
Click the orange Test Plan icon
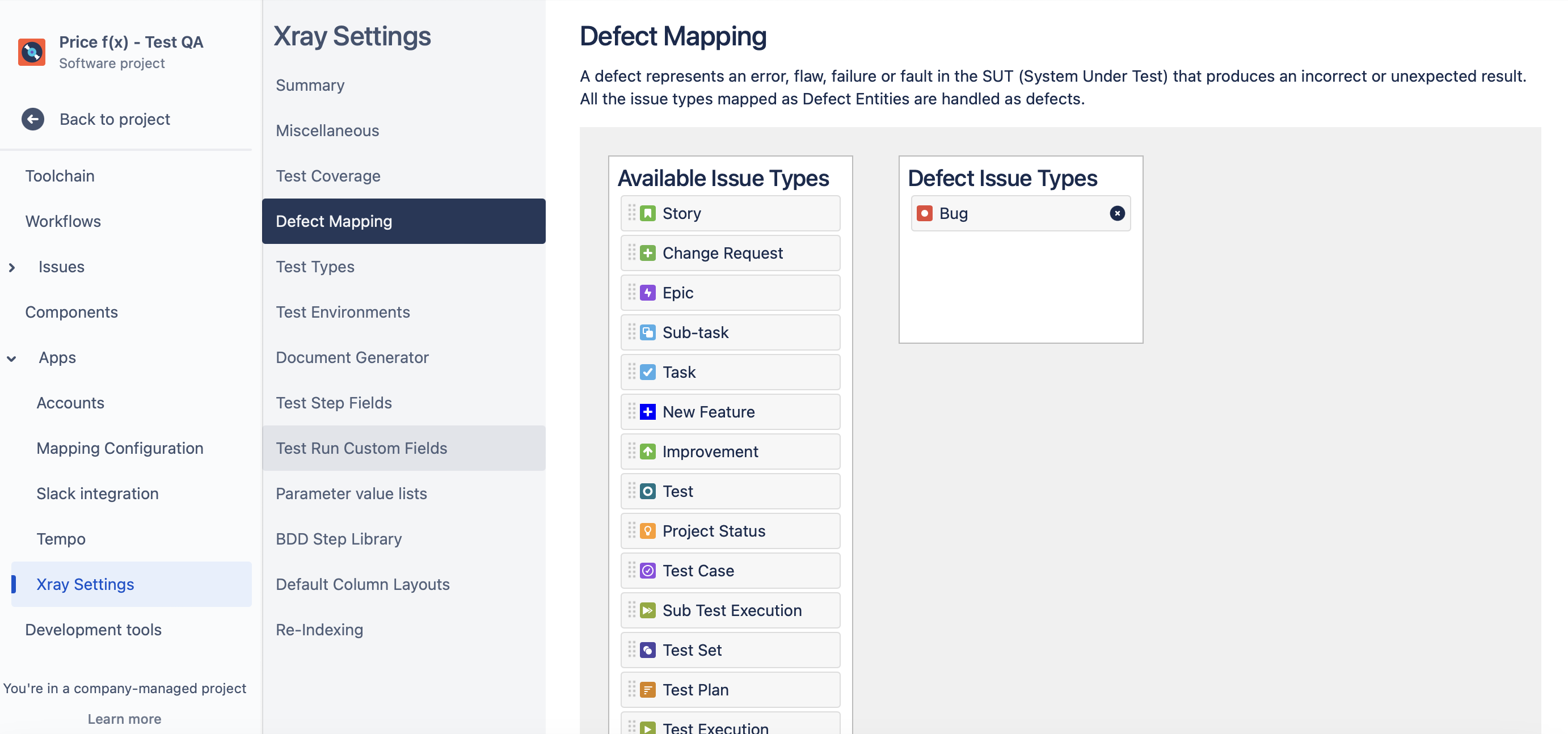(x=648, y=690)
